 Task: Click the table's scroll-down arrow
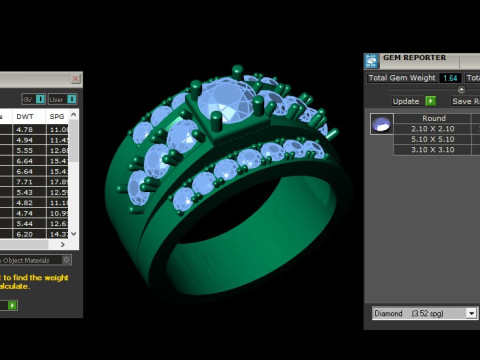click(x=74, y=234)
